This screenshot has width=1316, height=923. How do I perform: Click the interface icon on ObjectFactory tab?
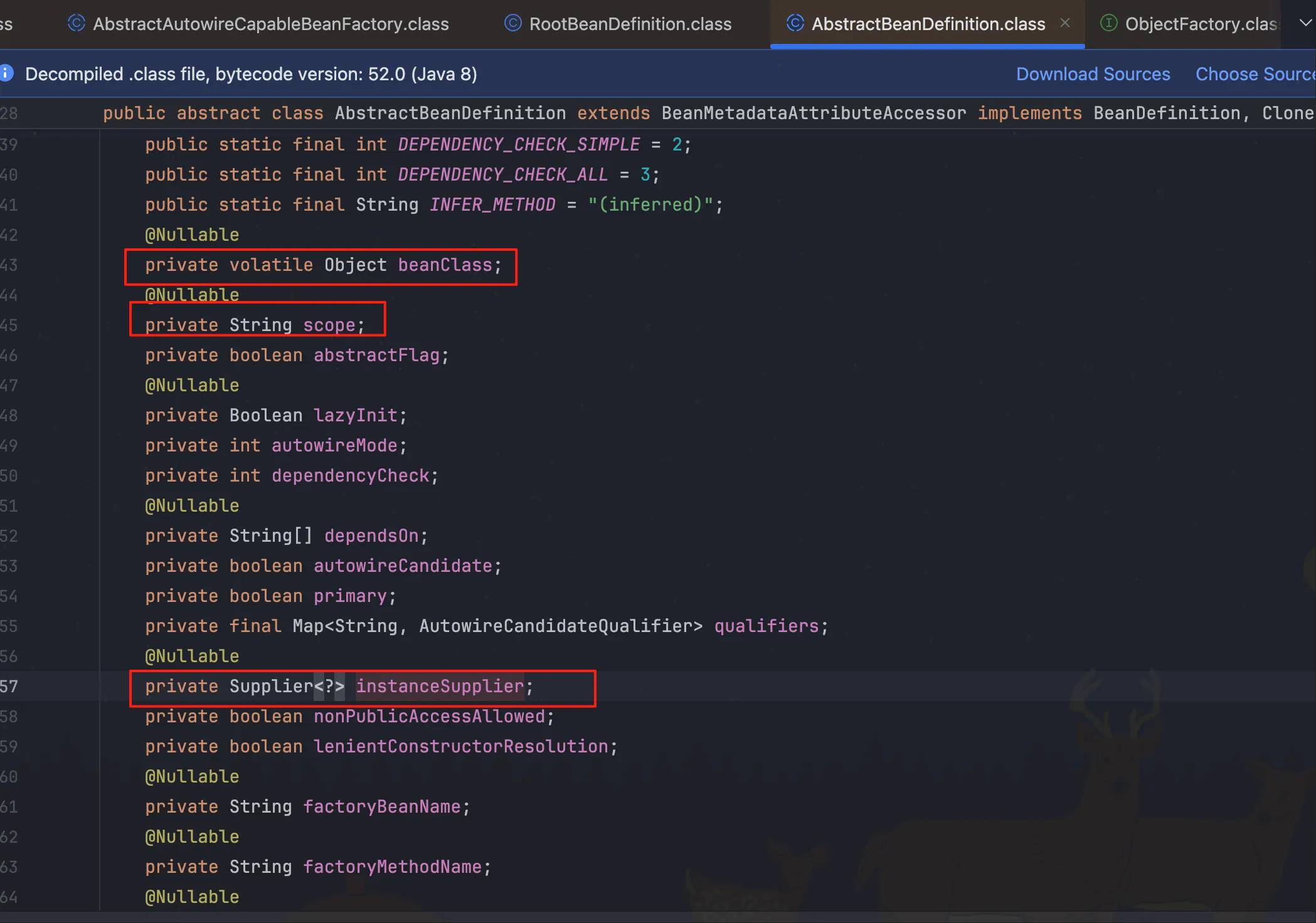point(1108,24)
